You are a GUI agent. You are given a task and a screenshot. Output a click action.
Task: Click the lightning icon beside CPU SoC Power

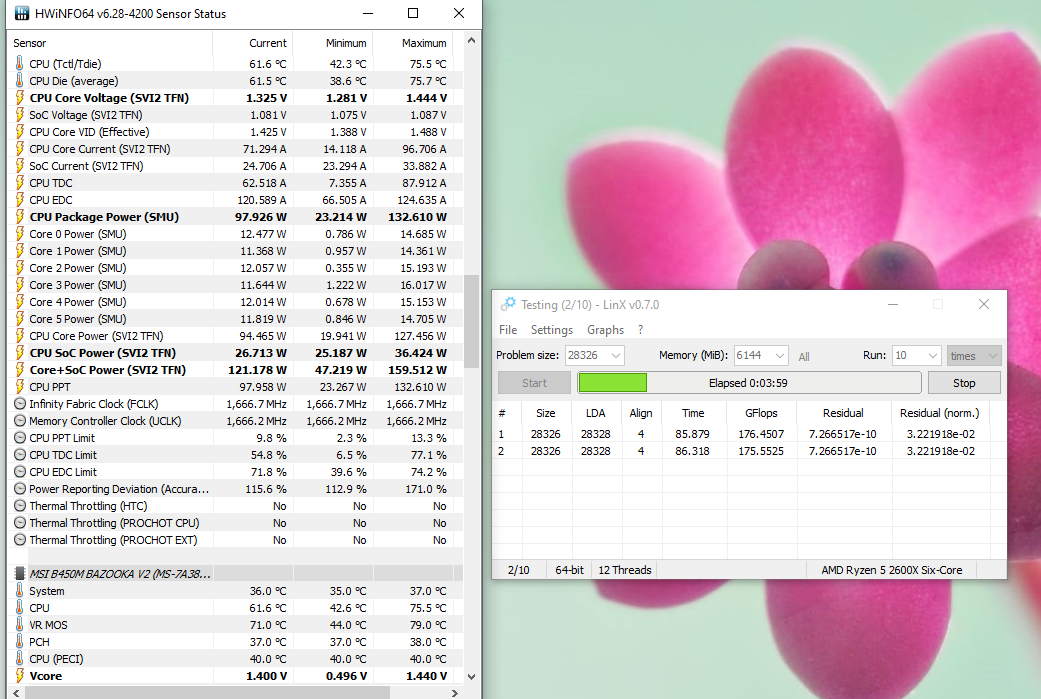click(20, 353)
